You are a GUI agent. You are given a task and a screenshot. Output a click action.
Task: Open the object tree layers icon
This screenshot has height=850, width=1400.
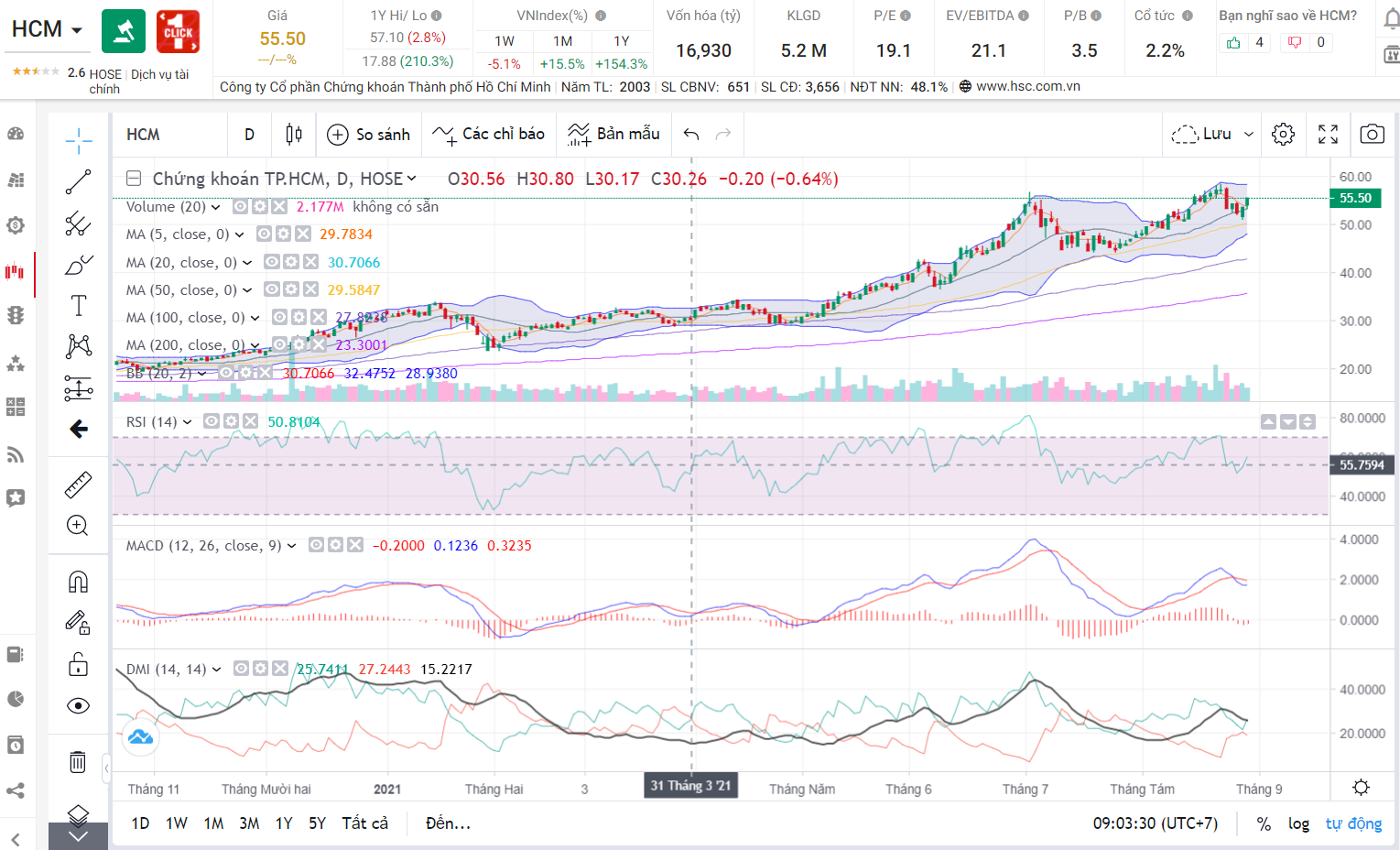(x=78, y=814)
